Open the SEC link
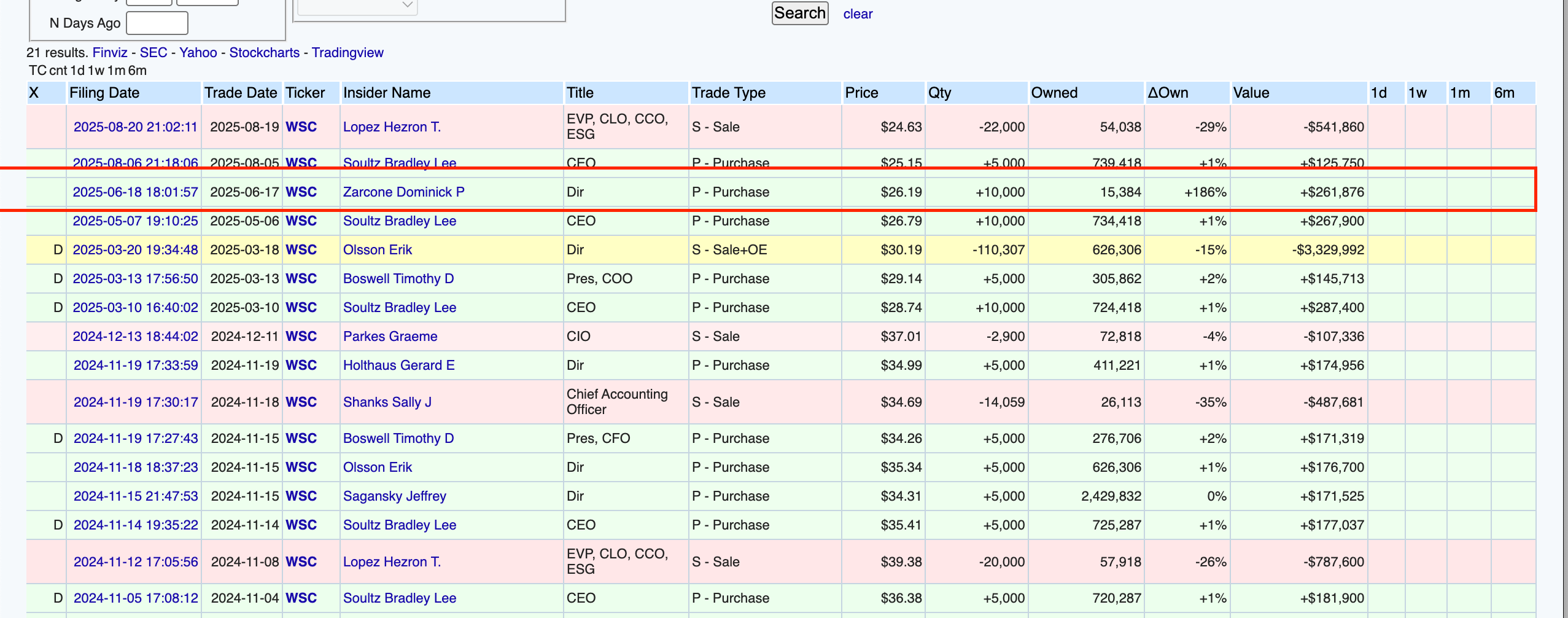Screen dimensions: 1568x618 (x=153, y=53)
